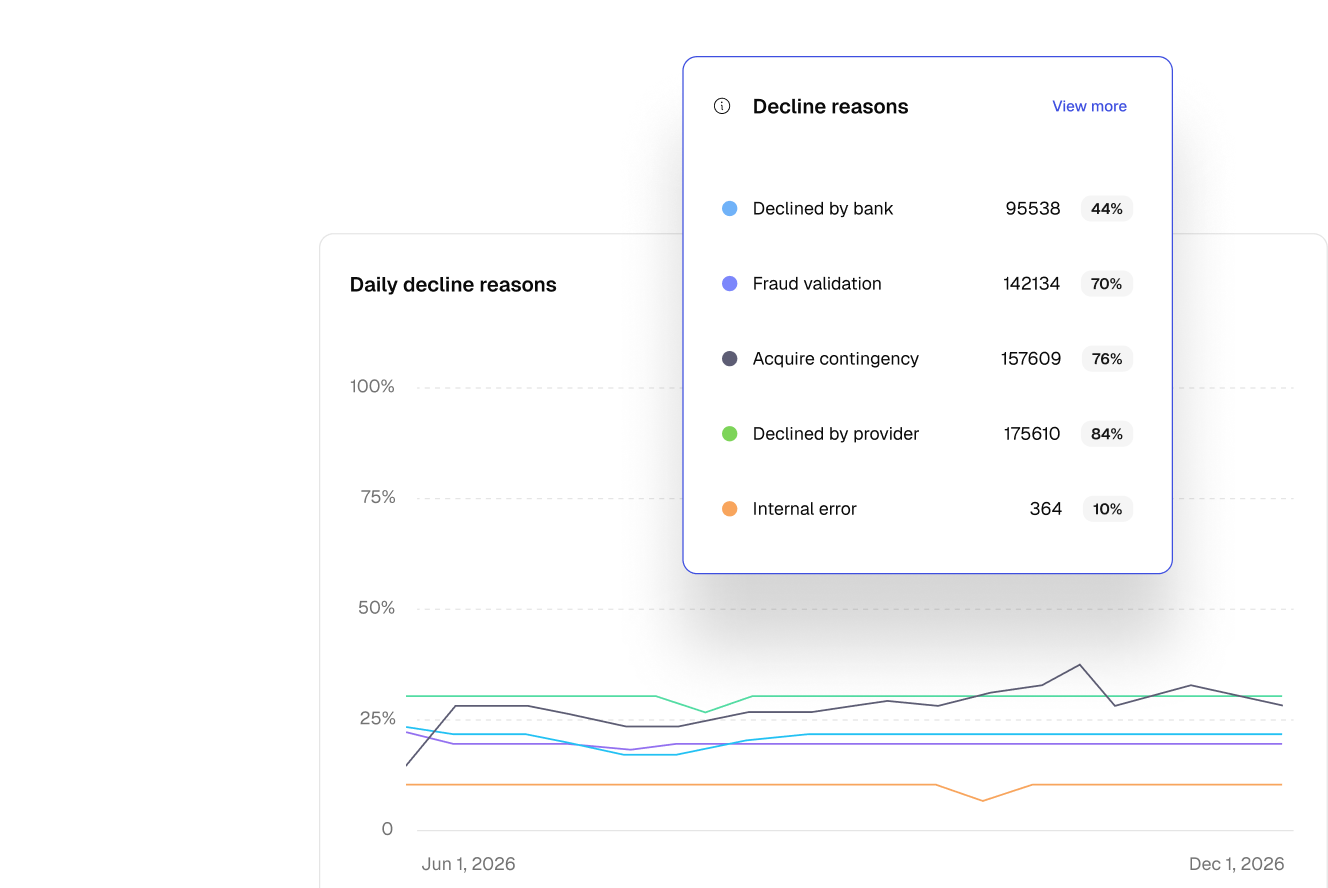Click the 84% percentage badge

pyautogui.click(x=1107, y=434)
